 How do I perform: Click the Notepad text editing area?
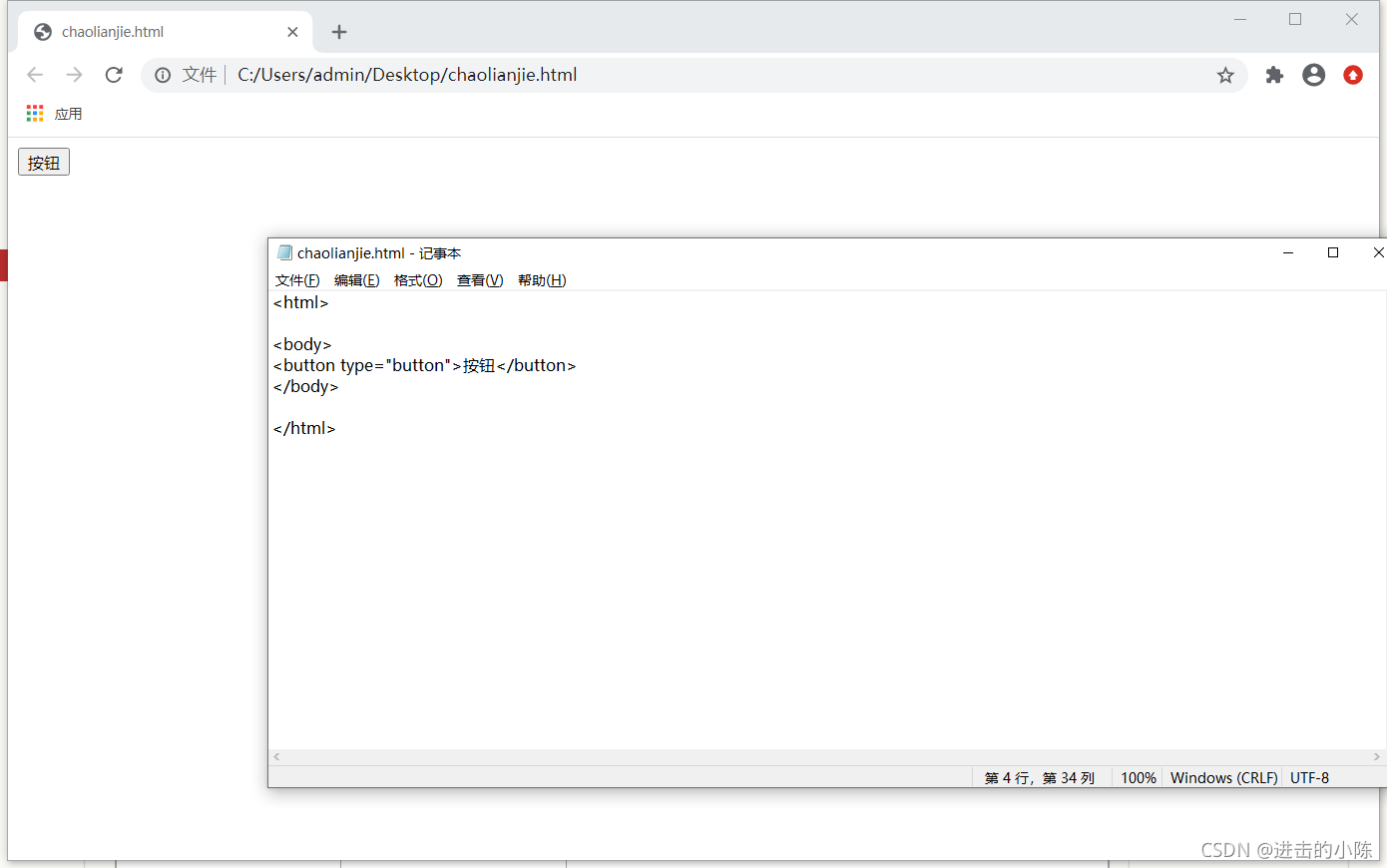tap(827, 520)
